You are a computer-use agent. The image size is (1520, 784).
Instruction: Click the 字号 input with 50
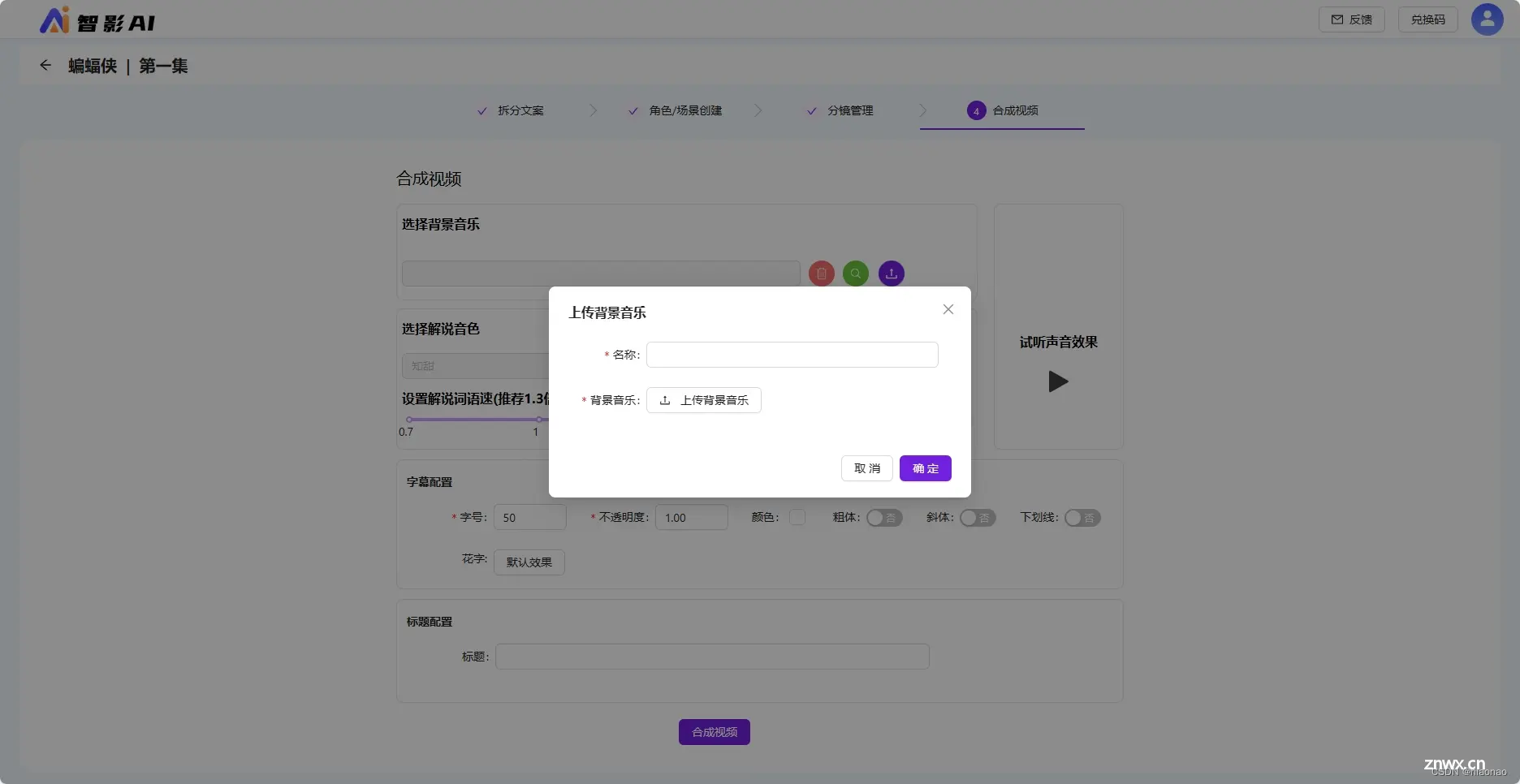(x=530, y=517)
